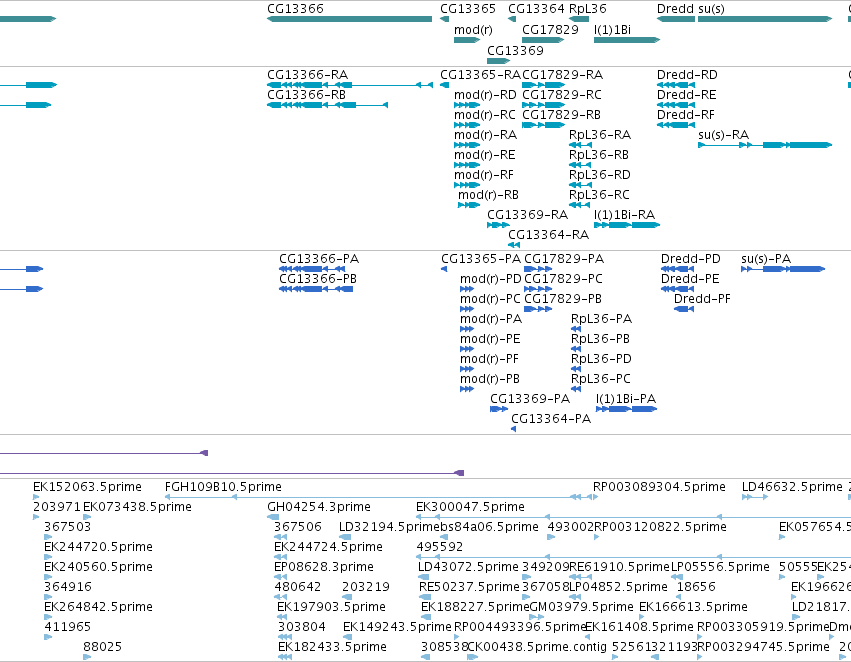The width and height of the screenshot is (851, 662).
Task: Click the CG13366-RB transcript label
Action: [306, 95]
